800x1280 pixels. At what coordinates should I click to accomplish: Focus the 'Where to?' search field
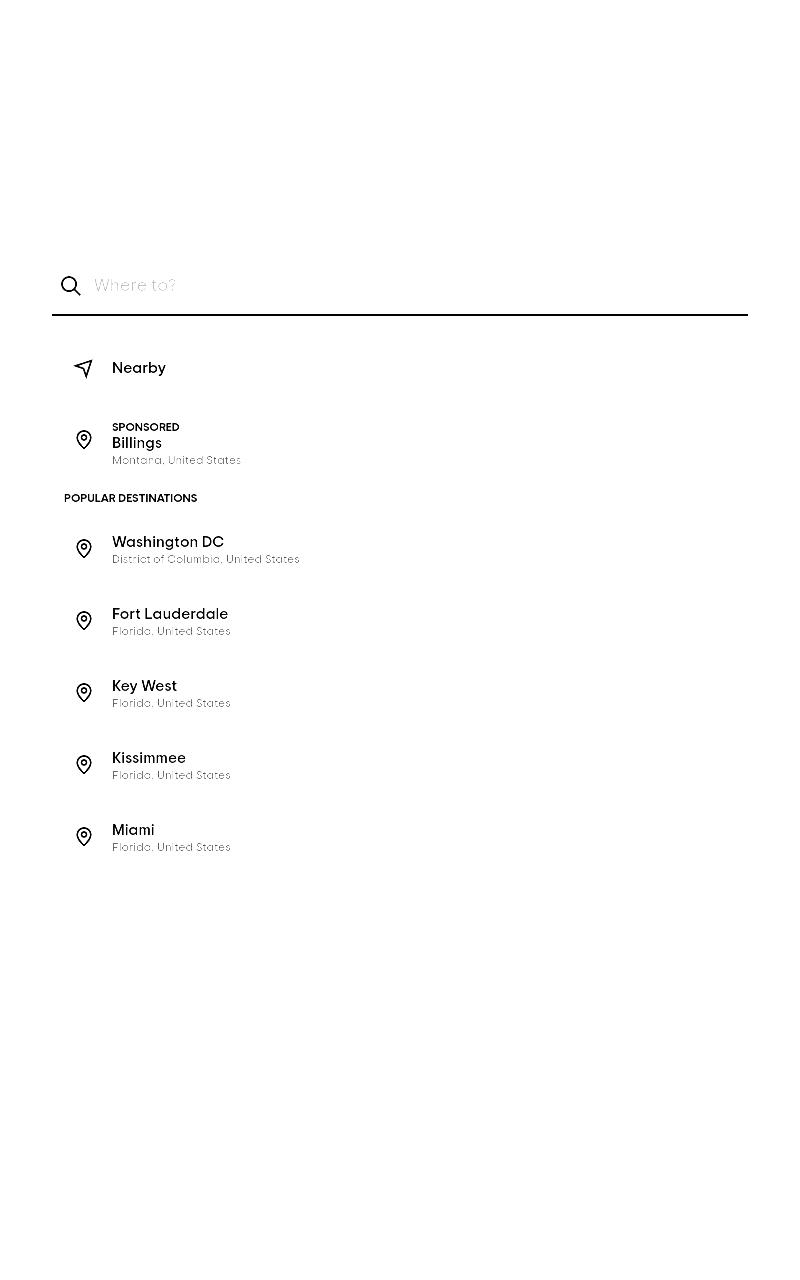tap(420, 285)
